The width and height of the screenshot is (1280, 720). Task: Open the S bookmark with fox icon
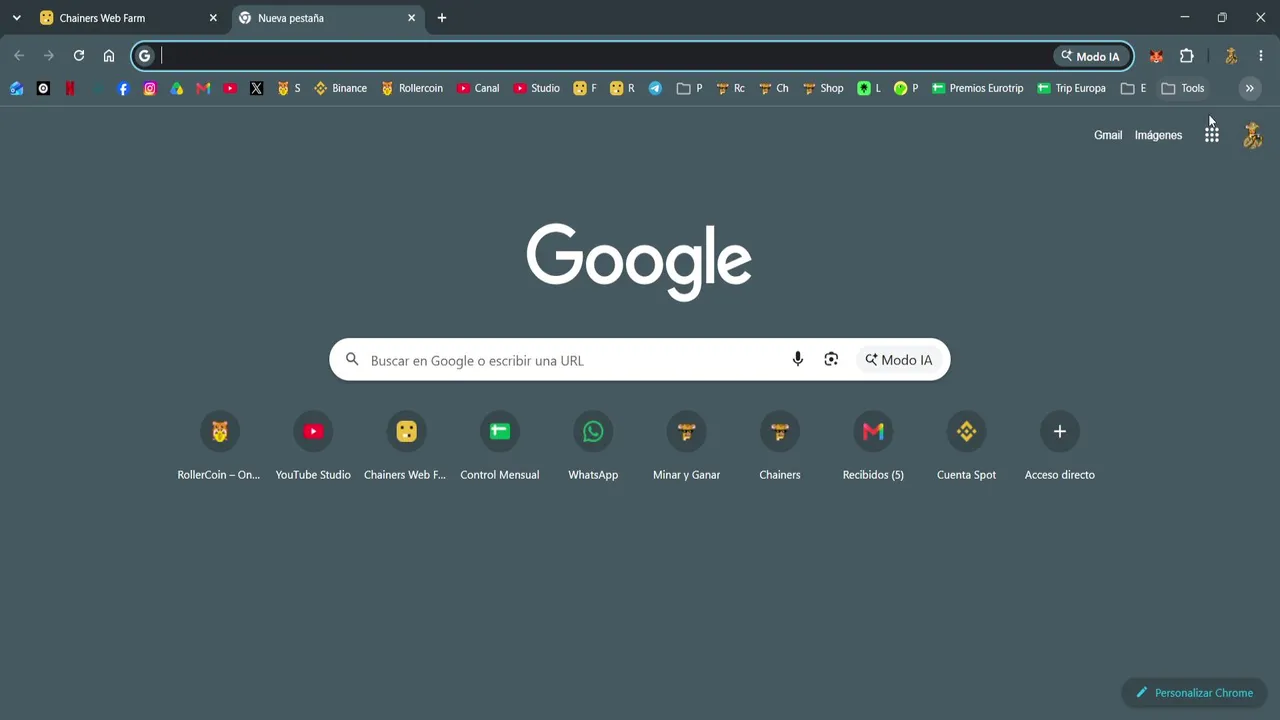pyautogui.click(x=288, y=88)
